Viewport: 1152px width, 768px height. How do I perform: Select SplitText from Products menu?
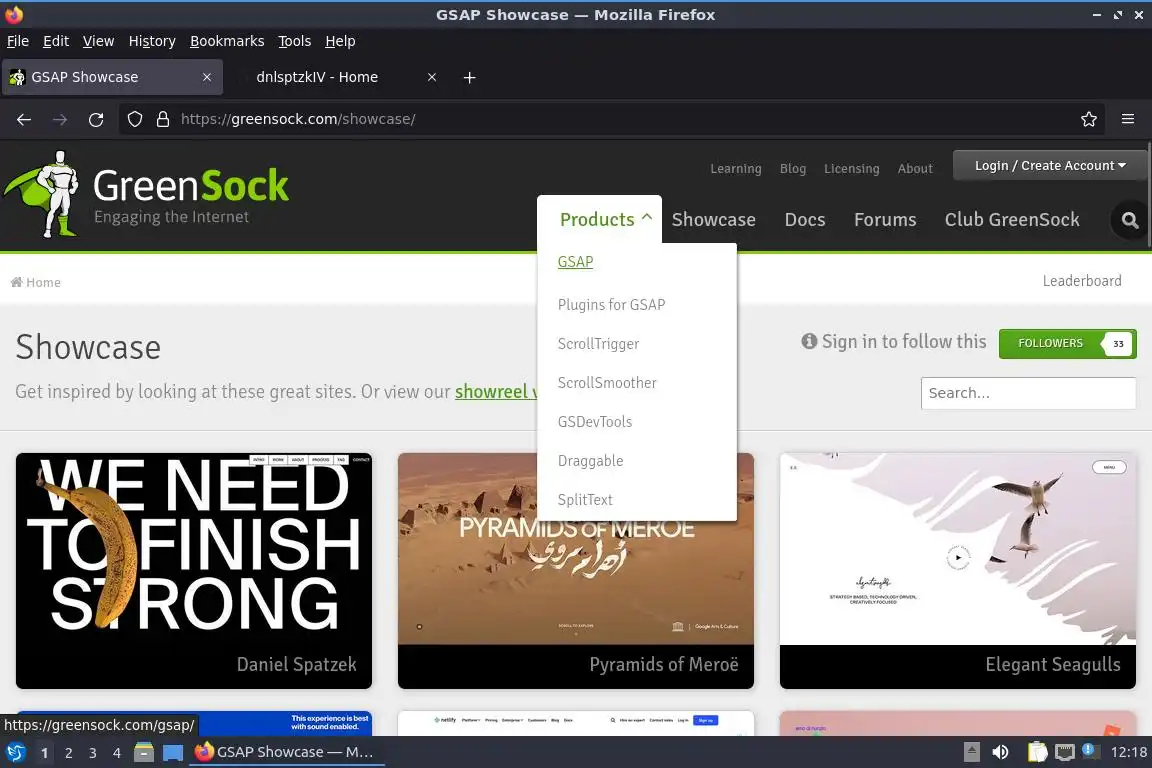(585, 500)
